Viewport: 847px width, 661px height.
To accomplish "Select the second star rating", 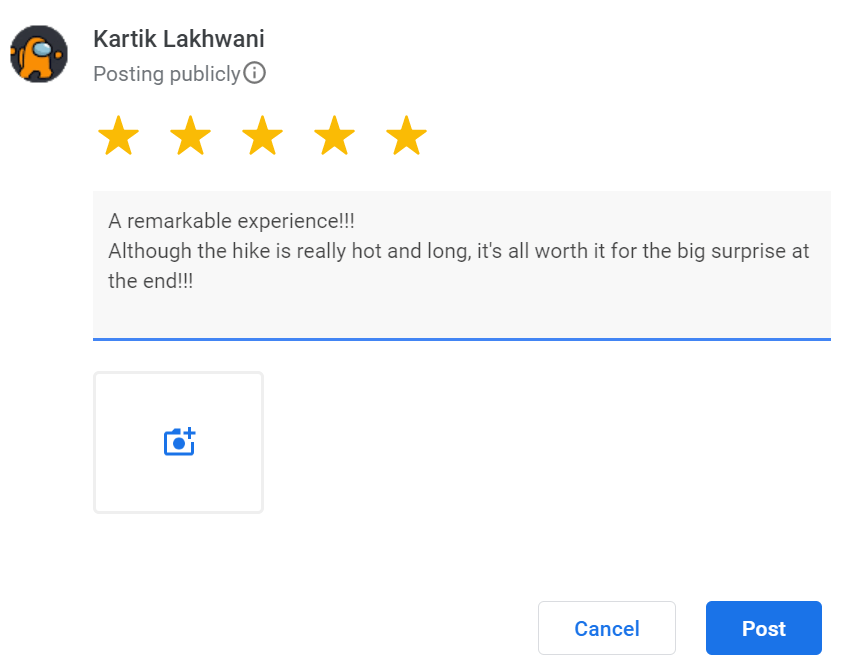I will (x=190, y=137).
